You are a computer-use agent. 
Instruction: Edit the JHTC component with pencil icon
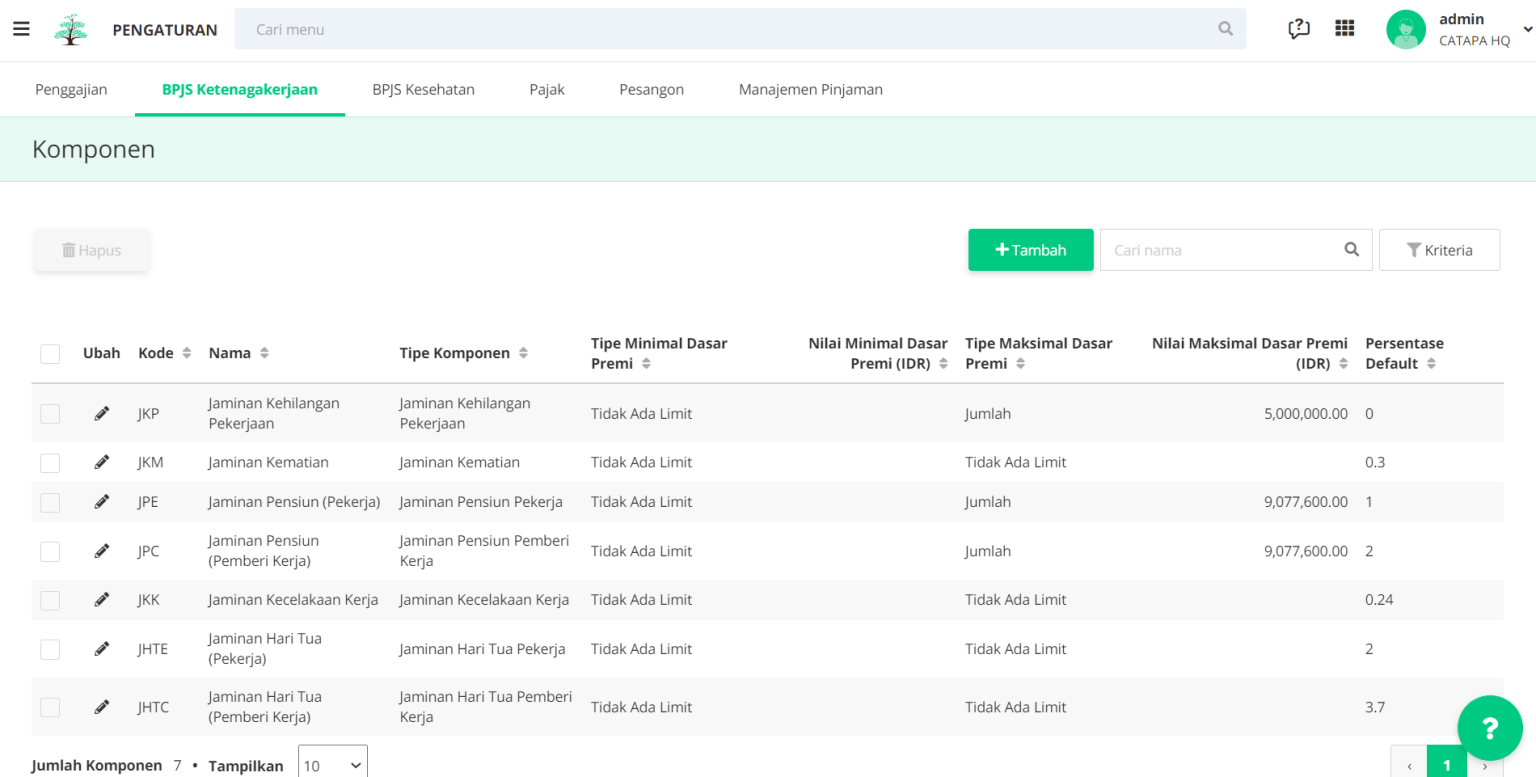[102, 707]
